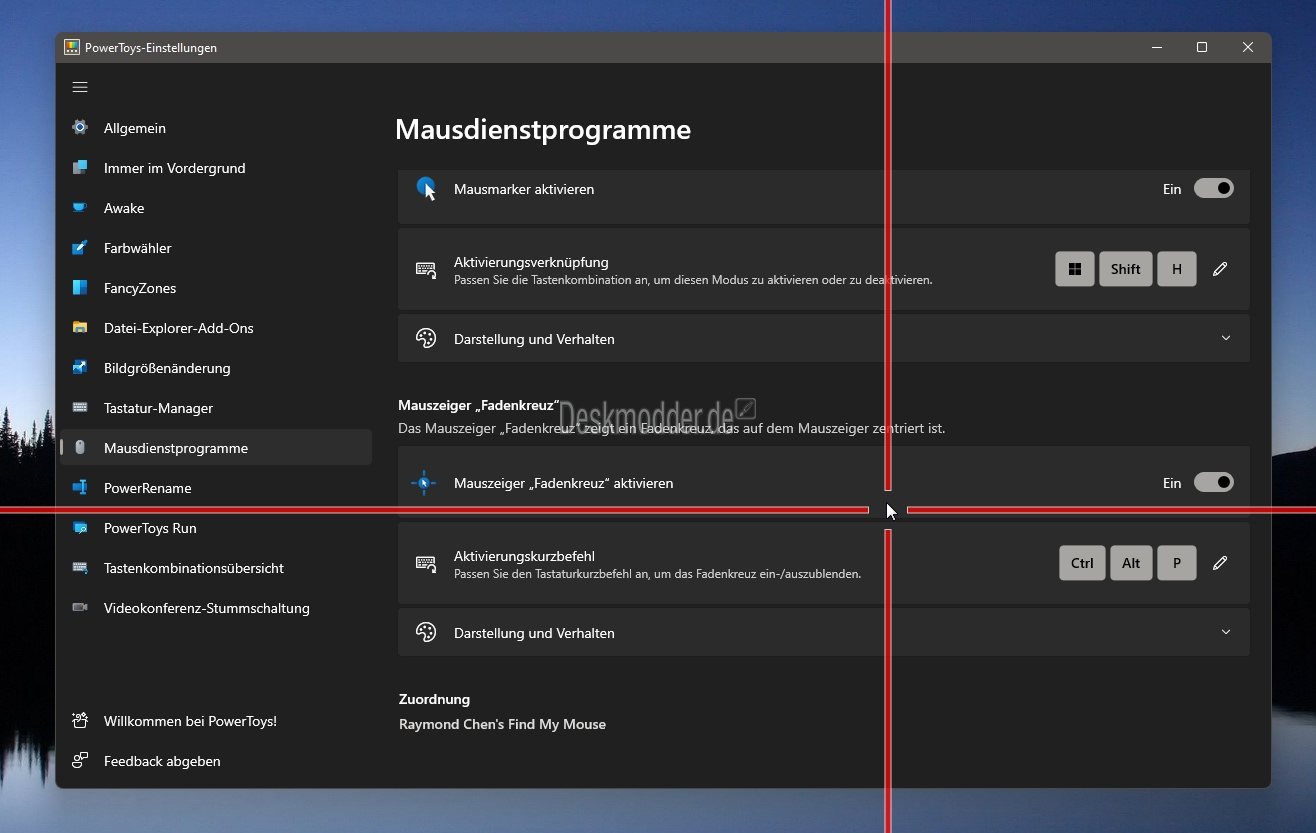Viewport: 1316px width, 833px height.
Task: Click the Allgemein gear icon
Action: point(80,128)
